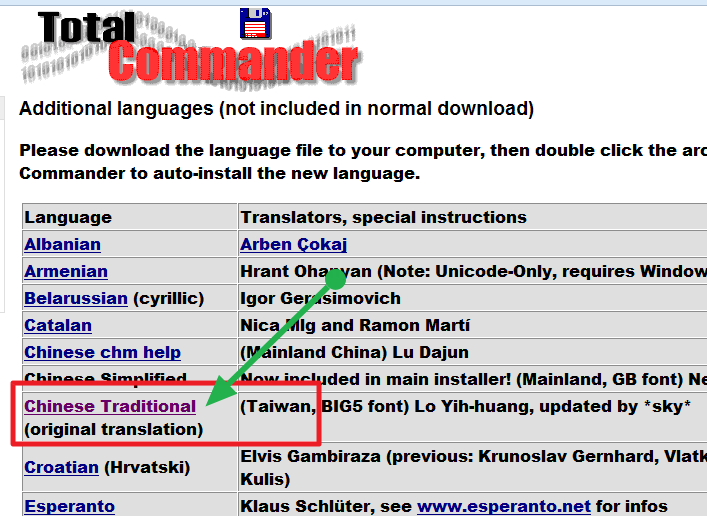Open the Chinese chm help link

click(x=102, y=352)
